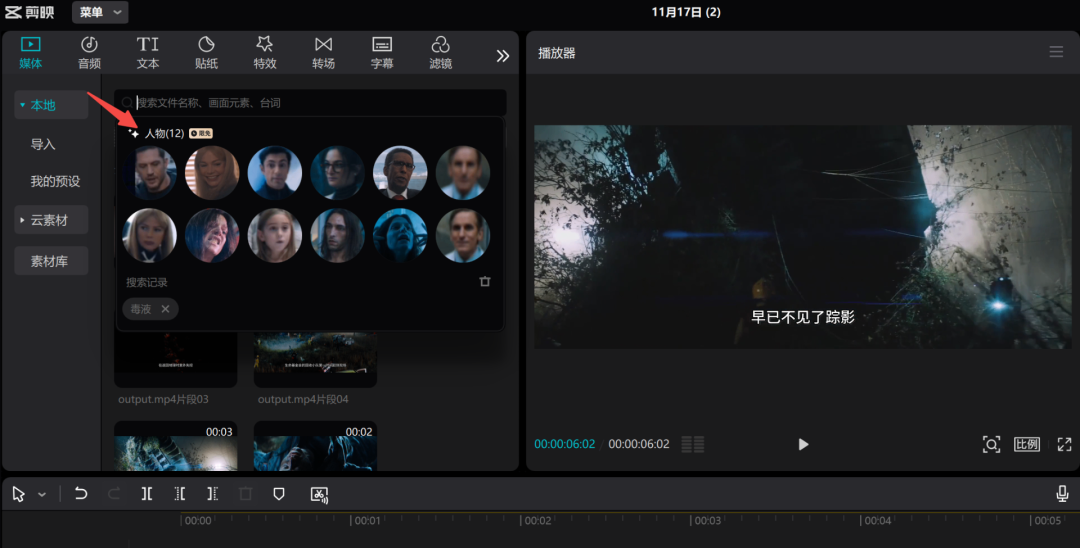Viewport: 1080px width, 548px height.
Task: Remove the 毒液 search history tag
Action: (x=165, y=309)
